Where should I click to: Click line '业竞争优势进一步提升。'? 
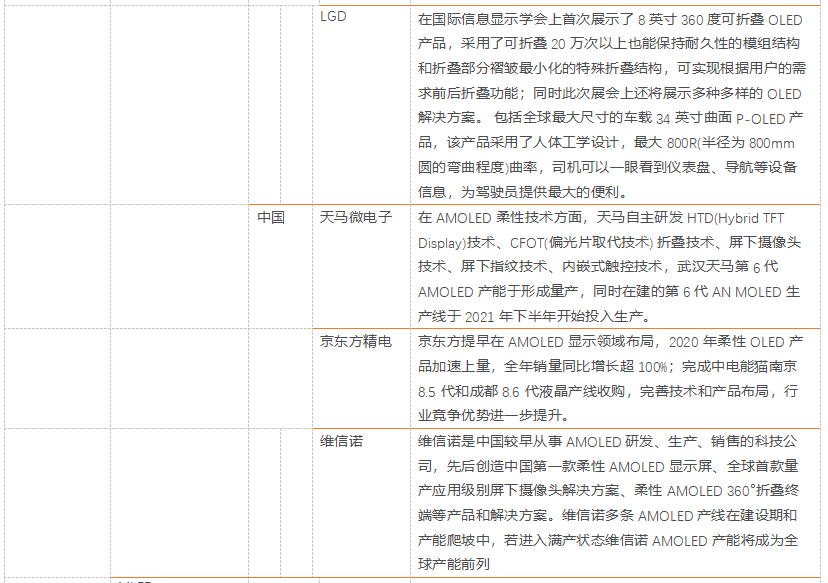494,416
